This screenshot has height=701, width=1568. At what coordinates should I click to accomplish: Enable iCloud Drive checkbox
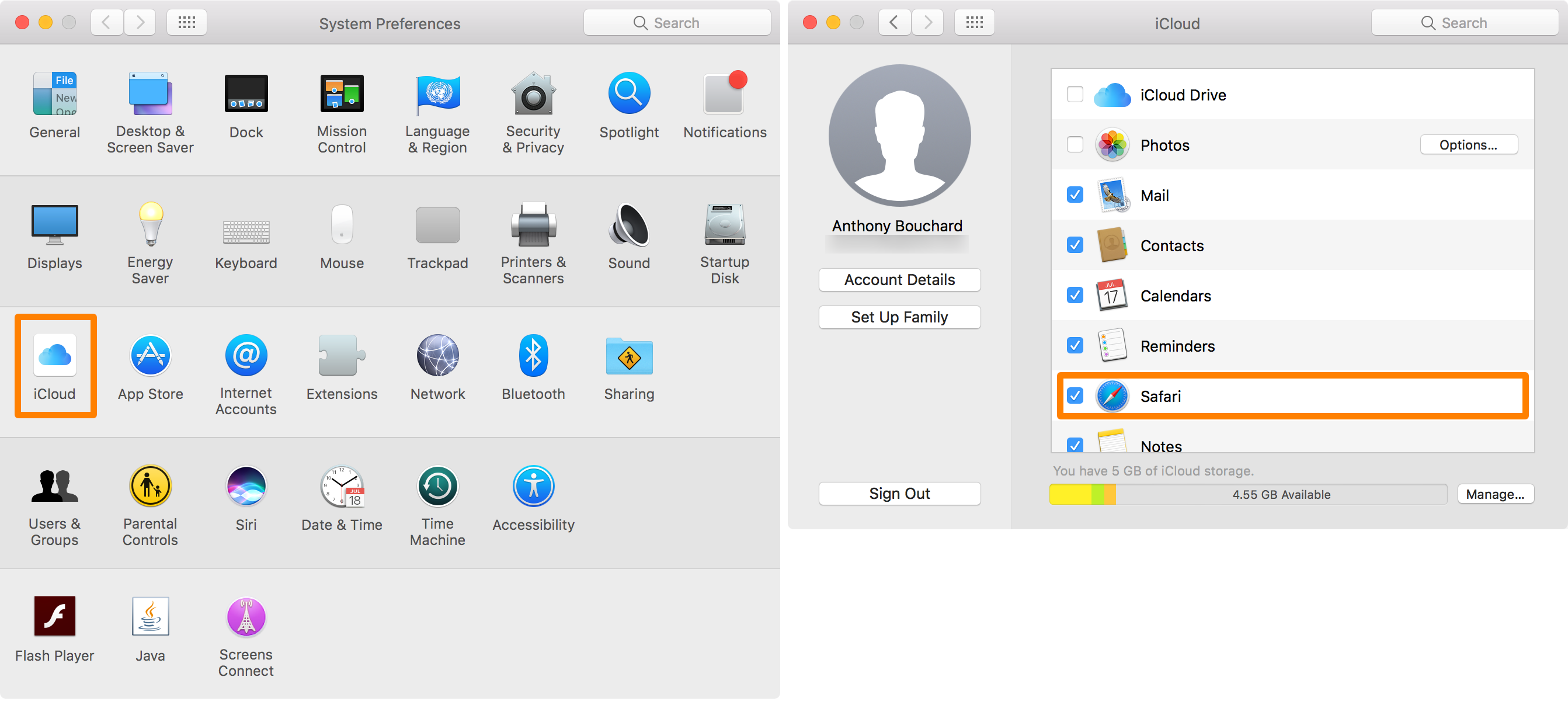[x=1075, y=95]
